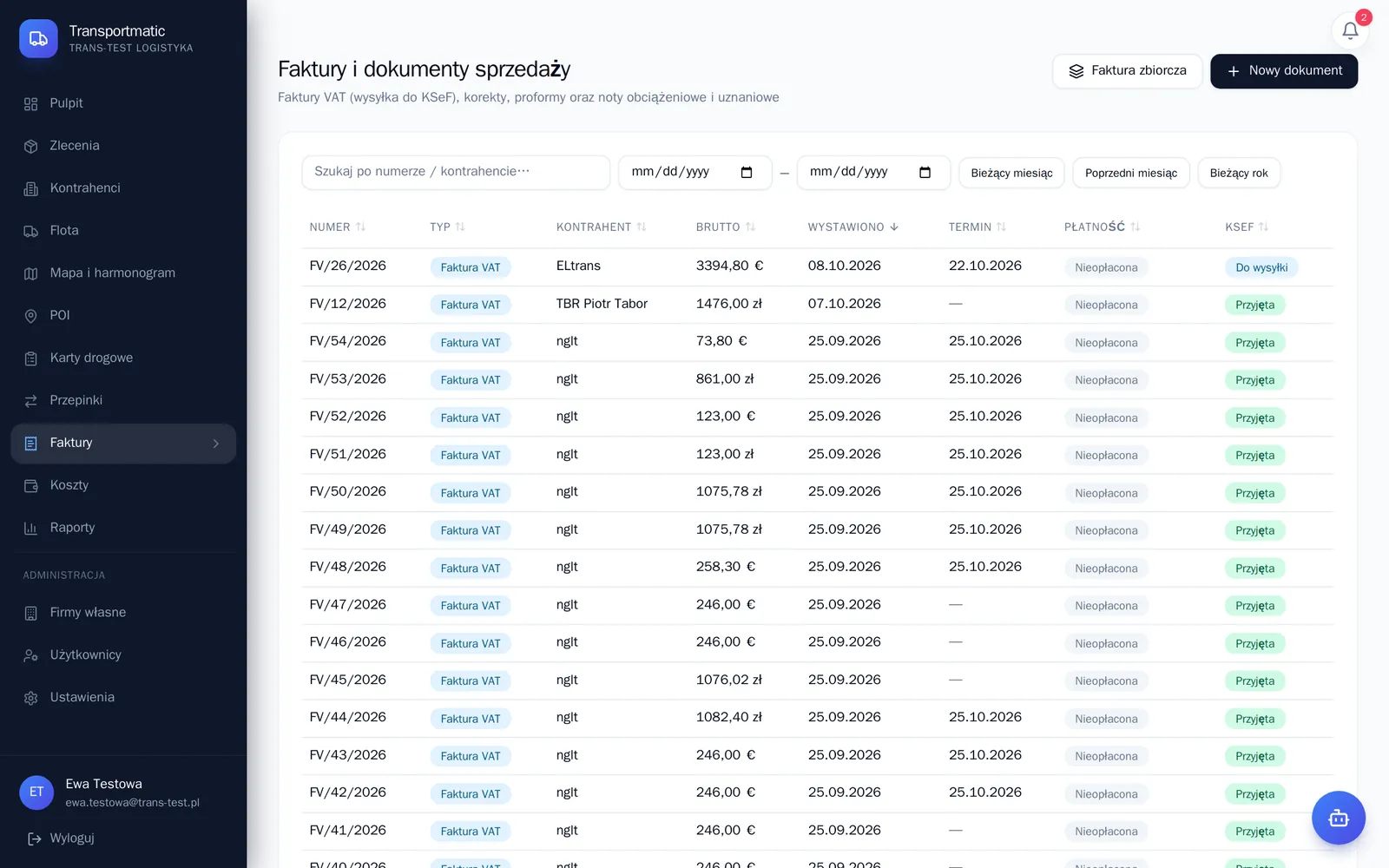Open the notifications bell icon
Image resolution: width=1389 pixels, height=868 pixels.
1350,31
